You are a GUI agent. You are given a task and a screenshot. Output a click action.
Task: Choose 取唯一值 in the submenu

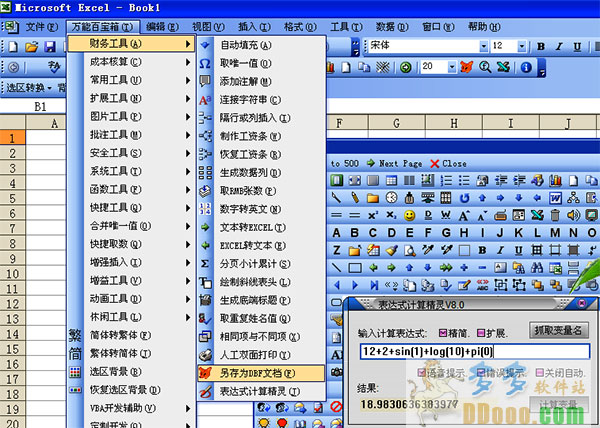[x=261, y=63]
